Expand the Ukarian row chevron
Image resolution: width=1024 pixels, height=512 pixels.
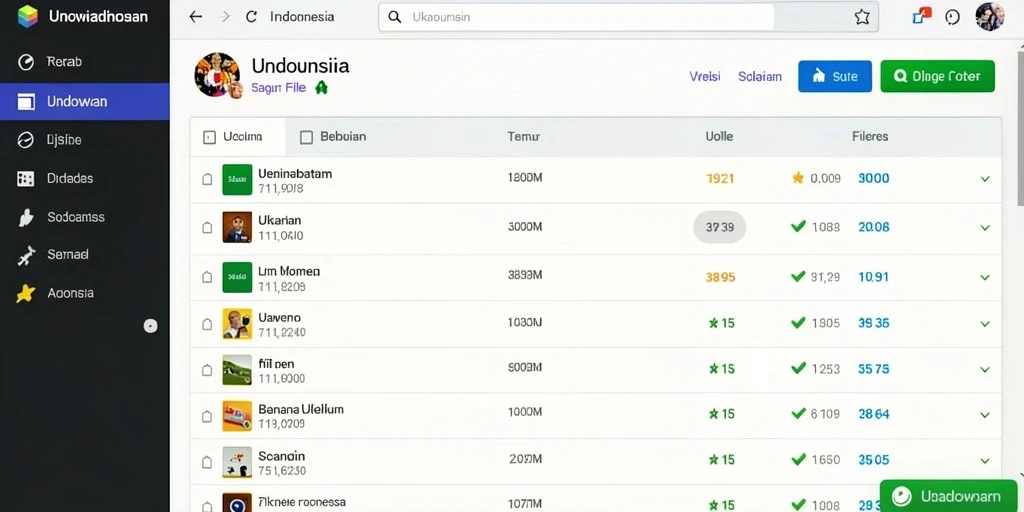pos(985,228)
